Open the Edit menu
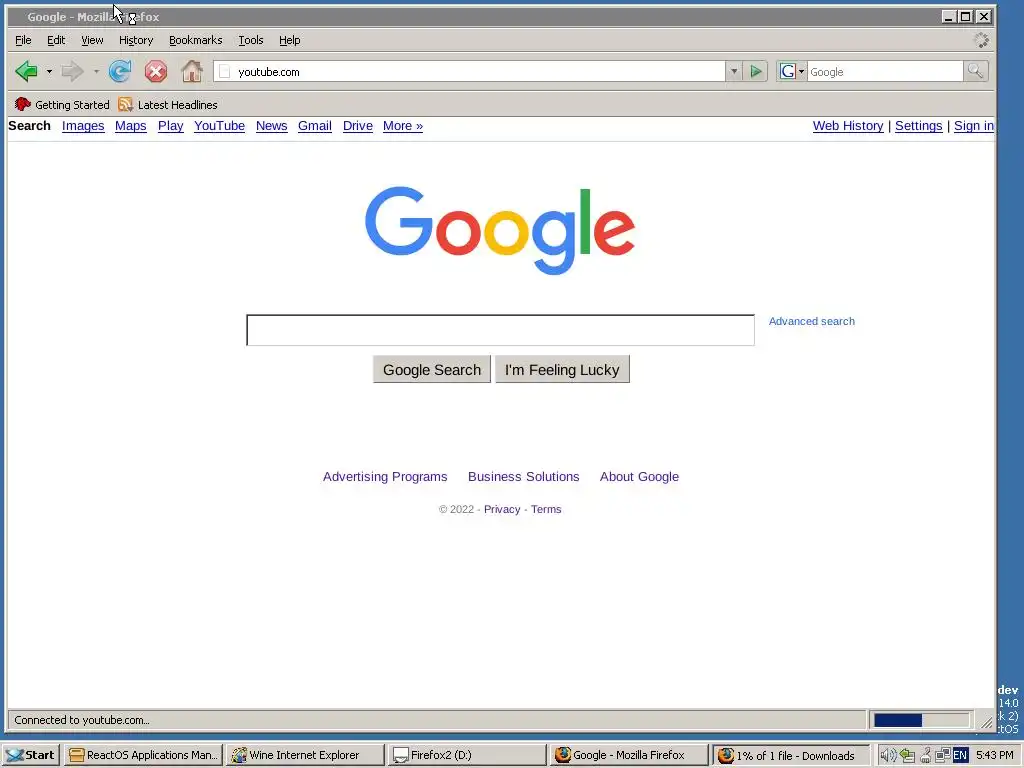This screenshot has width=1024, height=768. pos(56,40)
